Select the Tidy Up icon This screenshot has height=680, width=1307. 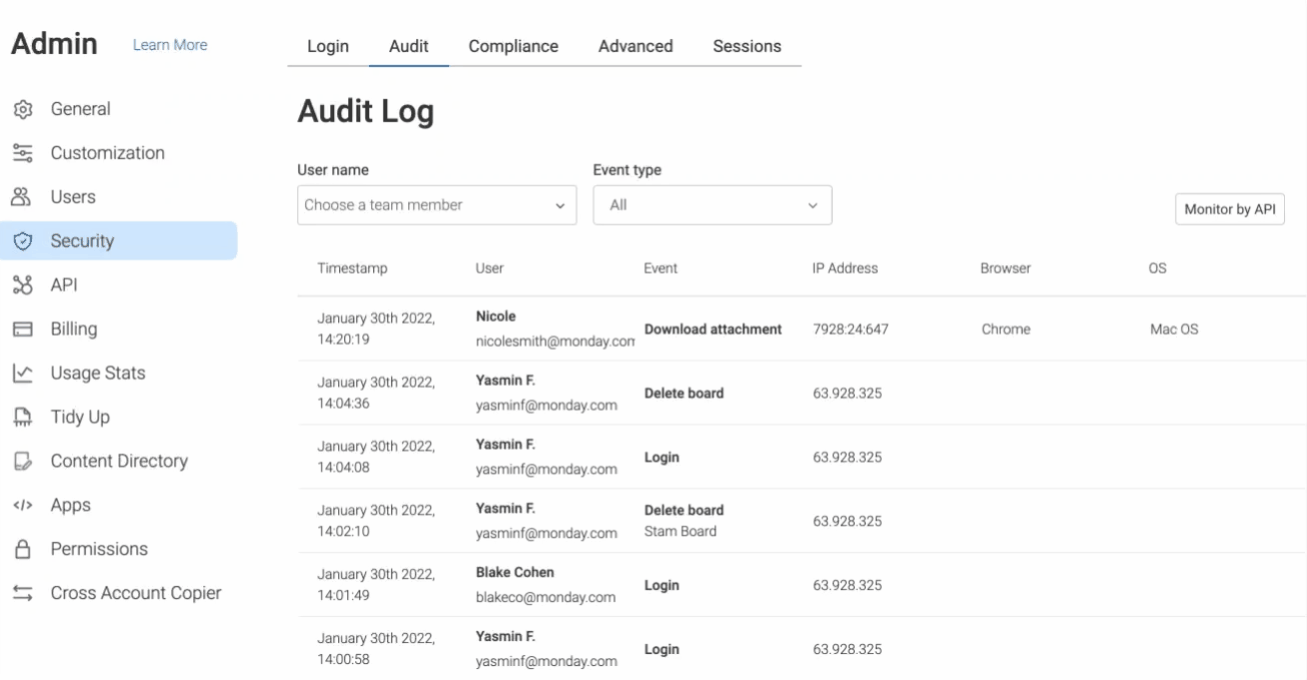coord(22,416)
